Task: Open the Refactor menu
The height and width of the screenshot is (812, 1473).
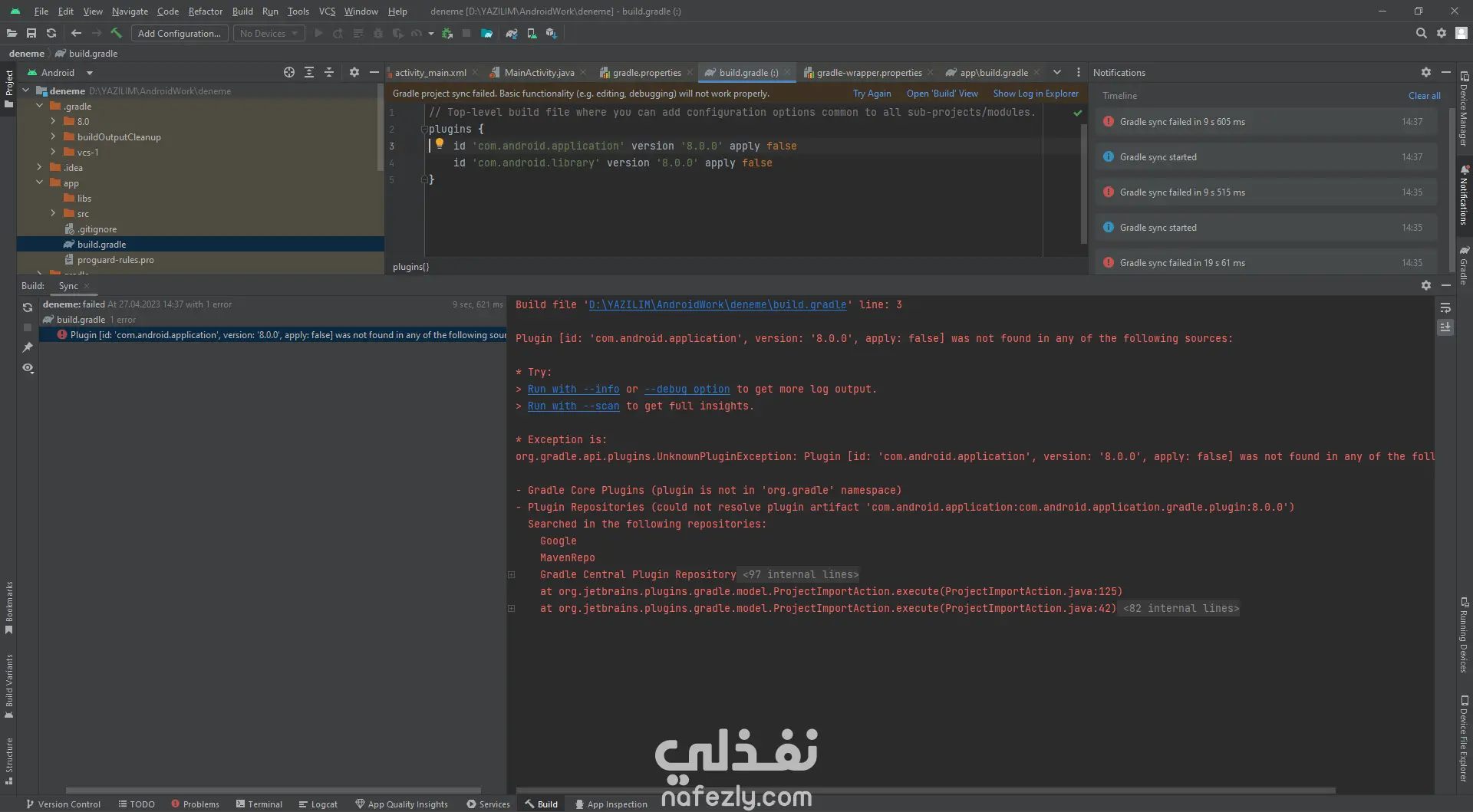Action: (206, 12)
